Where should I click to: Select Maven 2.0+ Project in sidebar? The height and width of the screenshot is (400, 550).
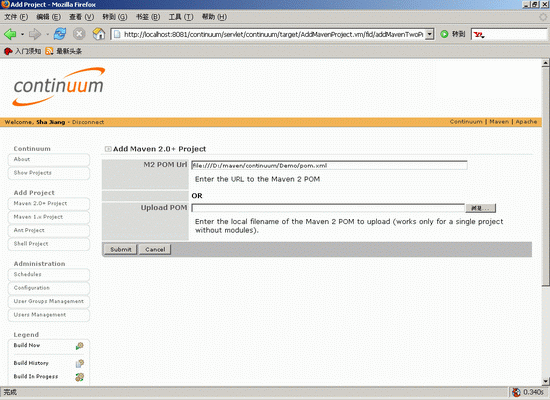pos(49,204)
